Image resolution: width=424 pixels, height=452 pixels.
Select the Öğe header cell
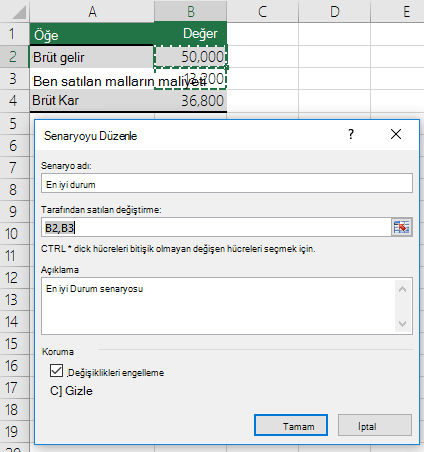point(92,34)
